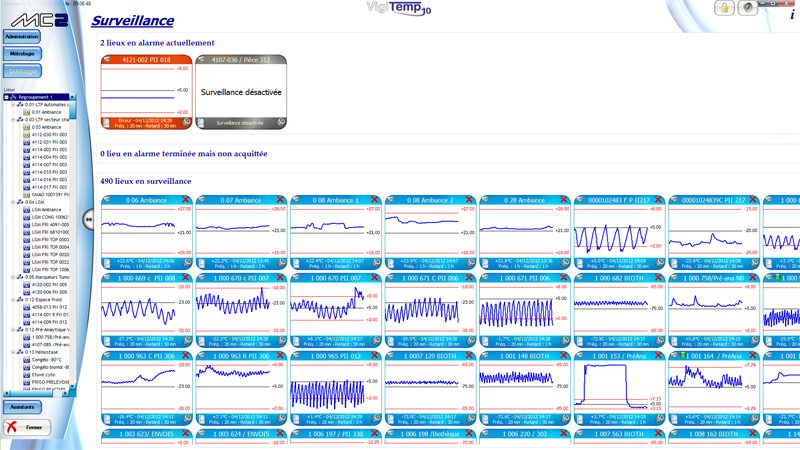Select GMAO 1001391 tree item

tap(51, 194)
